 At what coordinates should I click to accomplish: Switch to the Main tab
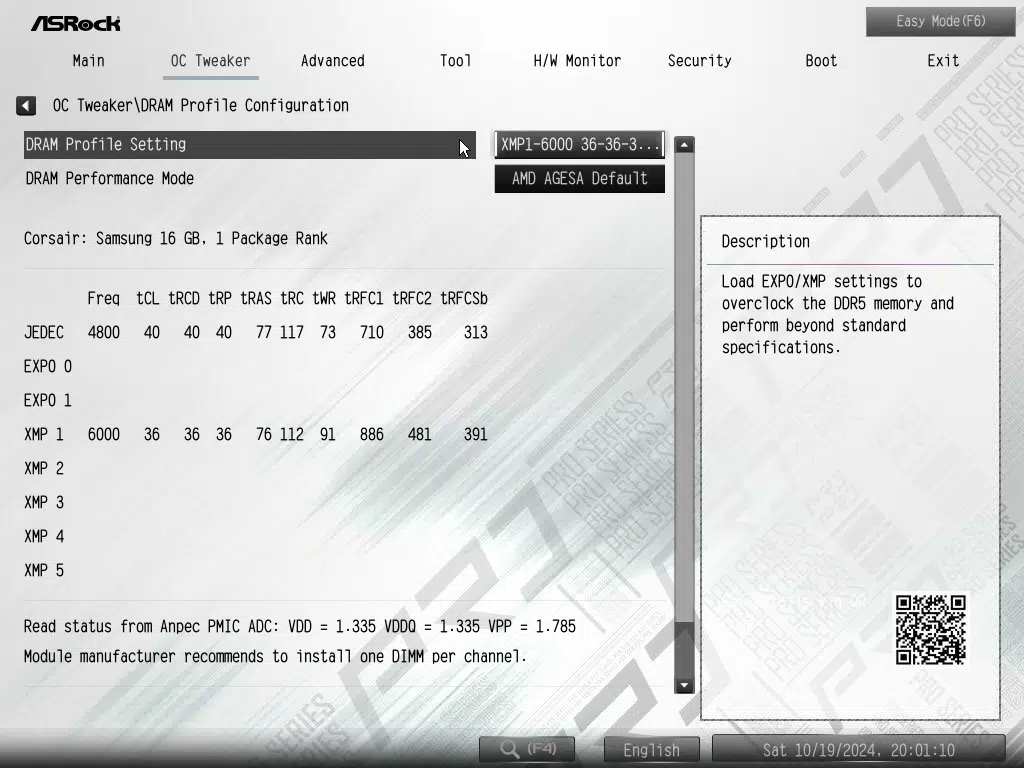[88, 61]
